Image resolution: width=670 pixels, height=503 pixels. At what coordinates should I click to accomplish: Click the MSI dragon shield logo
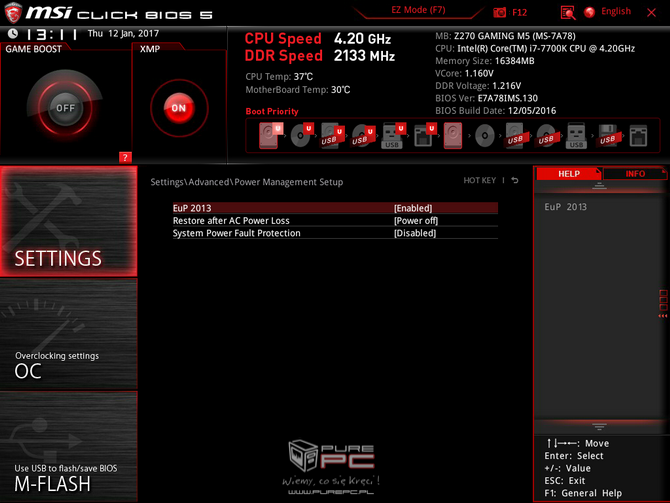click(13, 12)
